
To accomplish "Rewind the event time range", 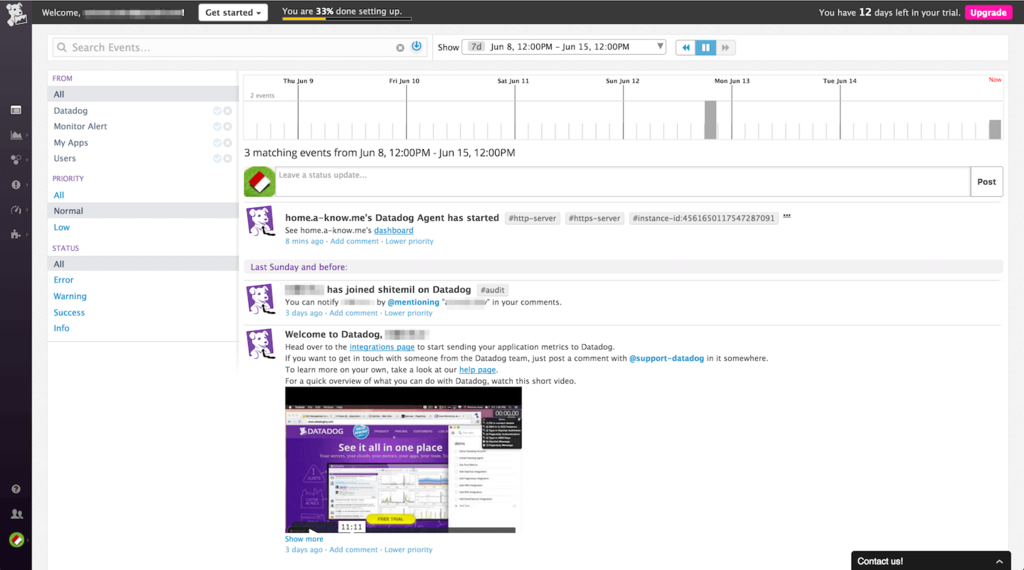I will 686,47.
